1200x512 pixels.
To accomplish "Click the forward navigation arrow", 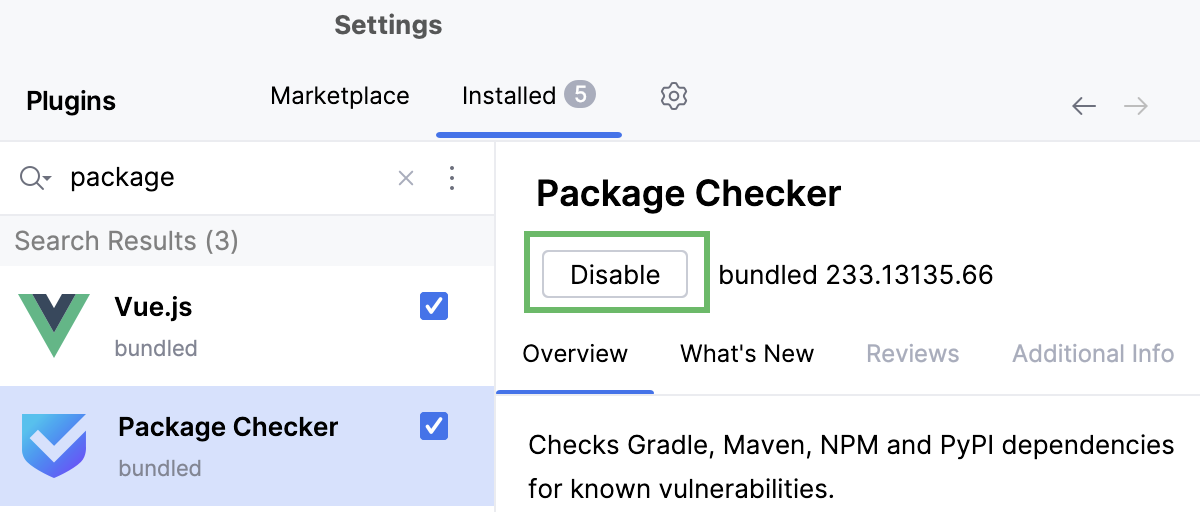I will 1136,106.
